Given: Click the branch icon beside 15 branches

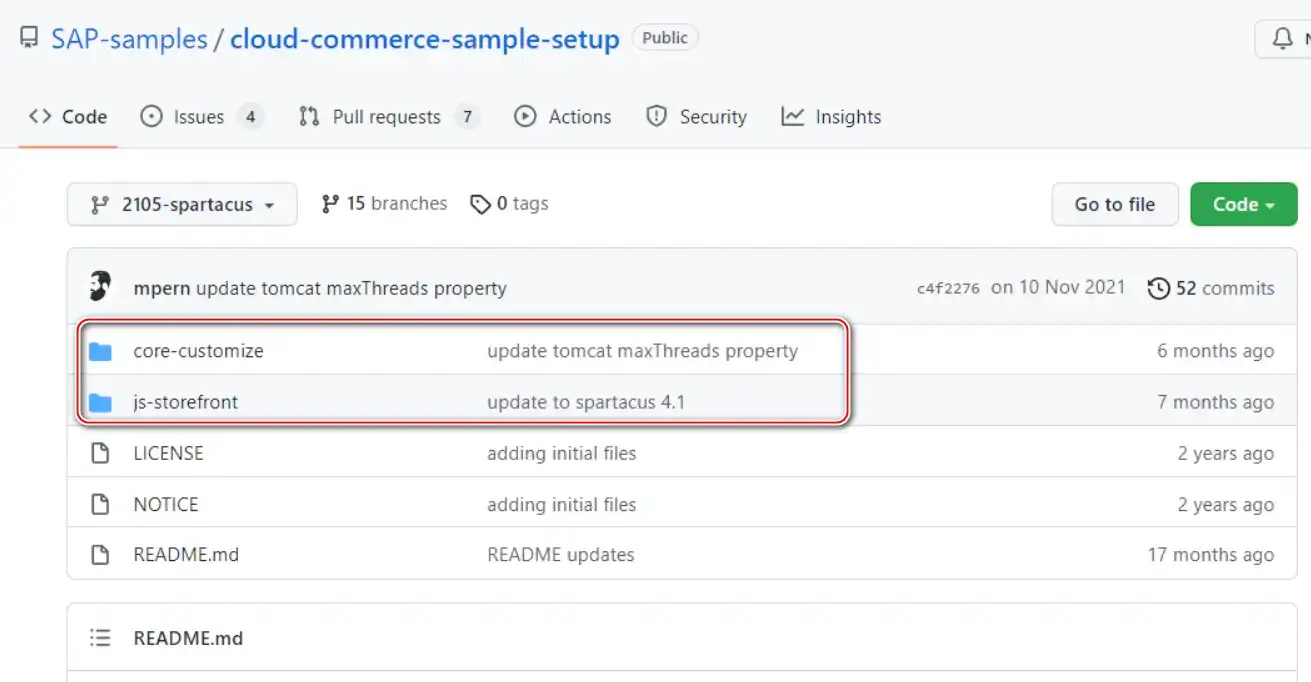Looking at the screenshot, I should point(330,204).
